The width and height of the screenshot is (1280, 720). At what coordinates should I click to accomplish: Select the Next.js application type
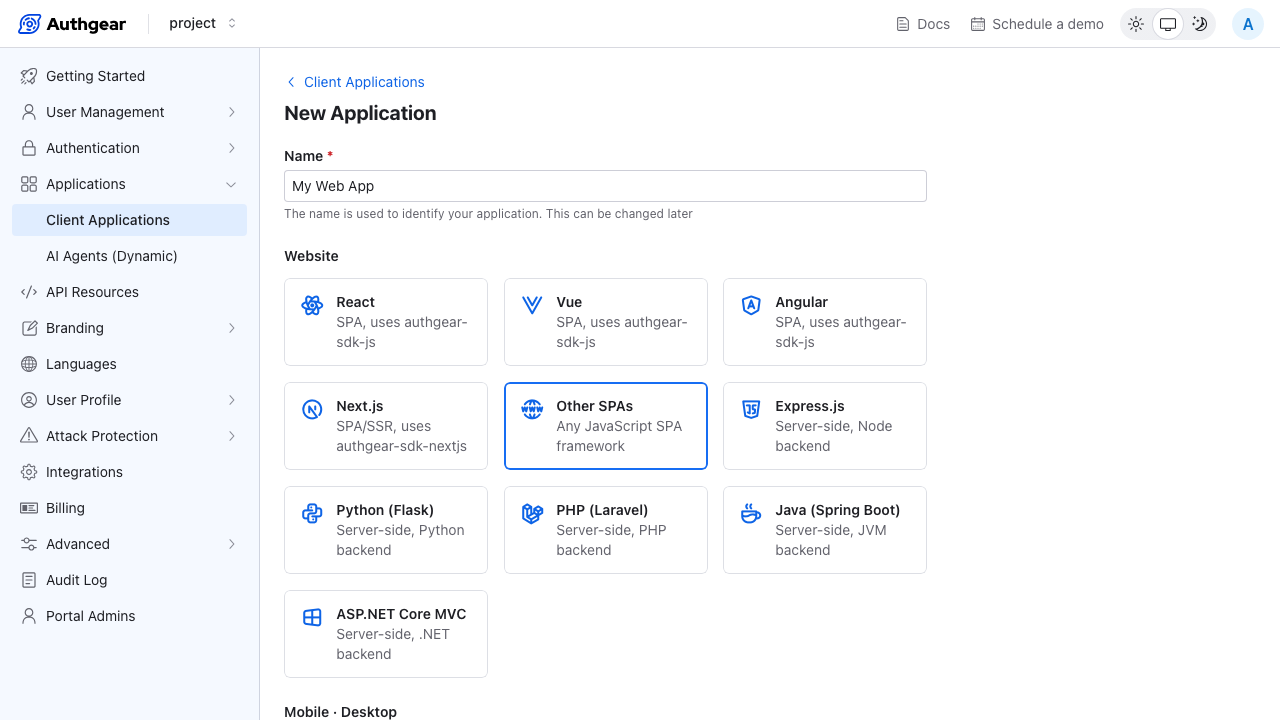click(386, 426)
